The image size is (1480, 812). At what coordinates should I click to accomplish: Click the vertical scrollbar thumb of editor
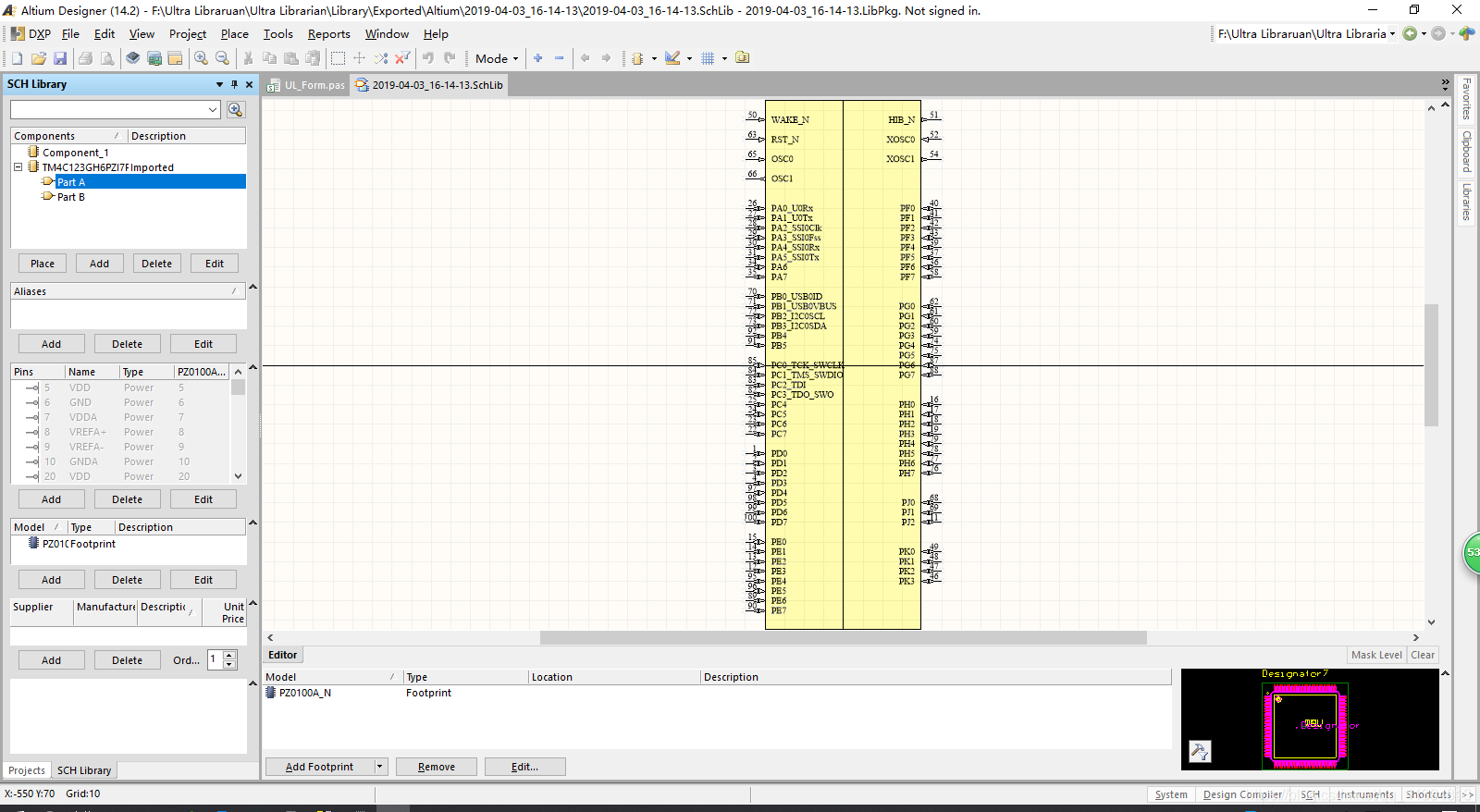[x=1431, y=364]
